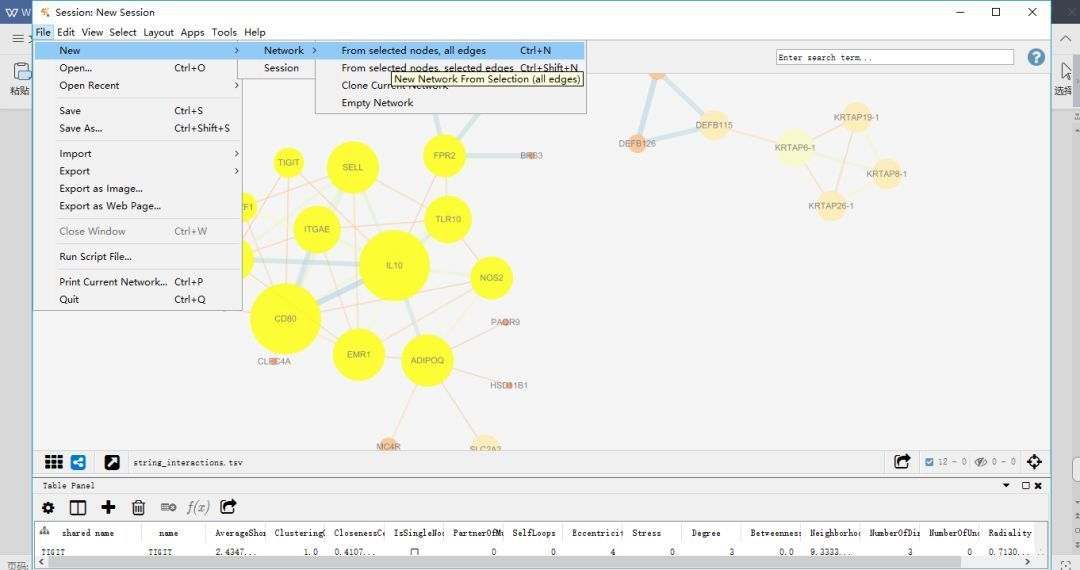Click the TLR10 node
The width and height of the screenshot is (1080, 570).
(x=448, y=219)
